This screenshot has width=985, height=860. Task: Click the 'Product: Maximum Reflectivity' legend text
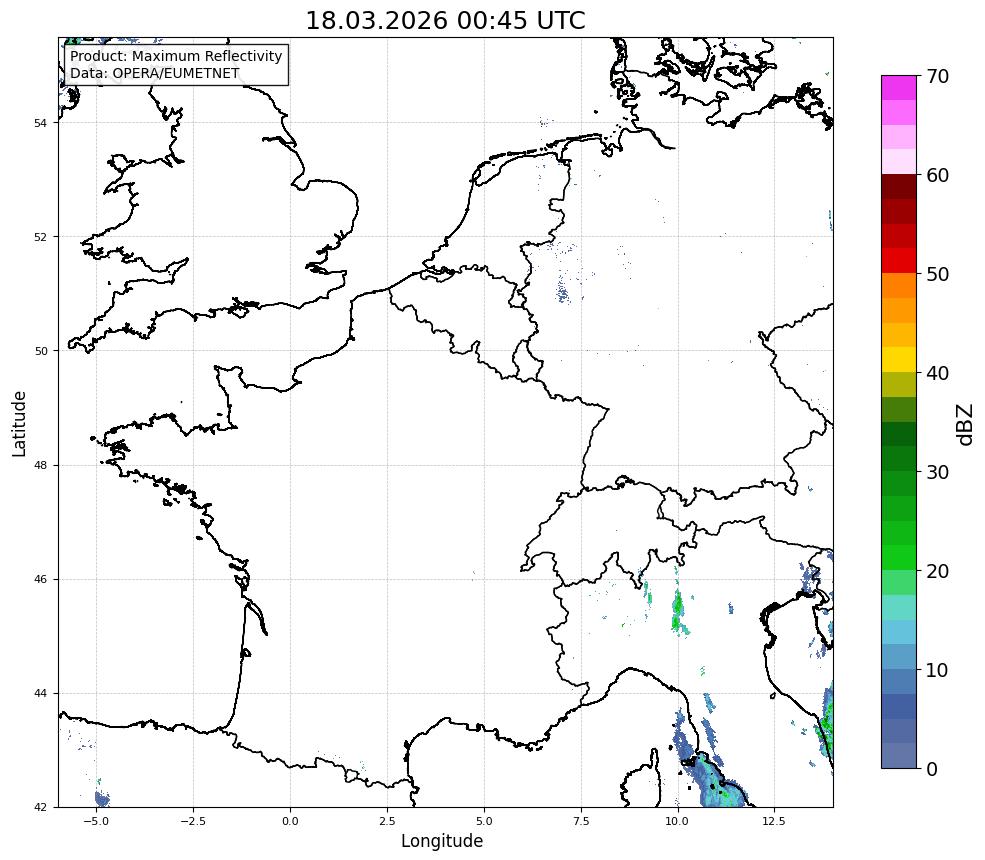tap(176, 56)
